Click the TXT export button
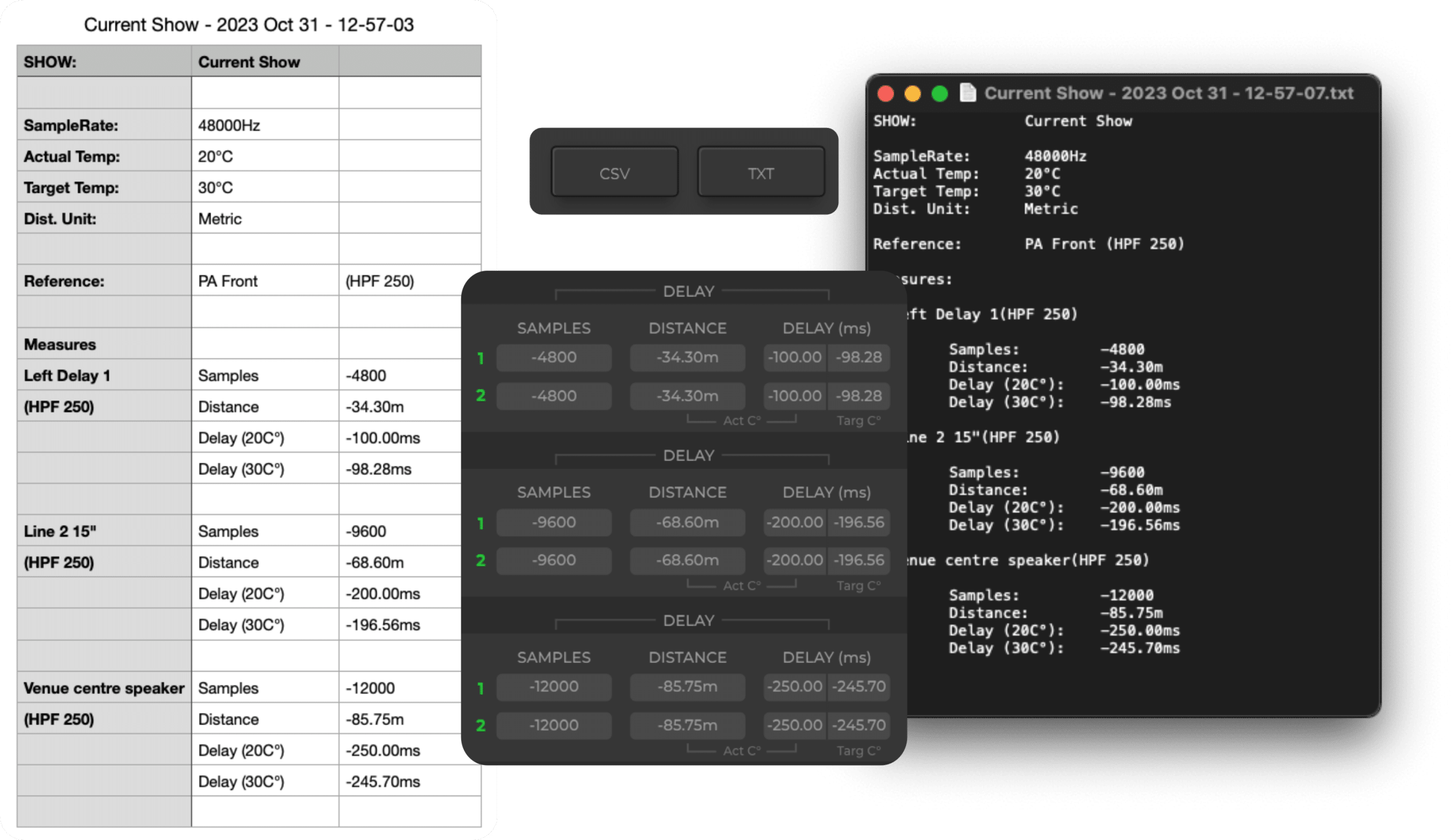Image resolution: width=1456 pixels, height=840 pixels. 760,172
